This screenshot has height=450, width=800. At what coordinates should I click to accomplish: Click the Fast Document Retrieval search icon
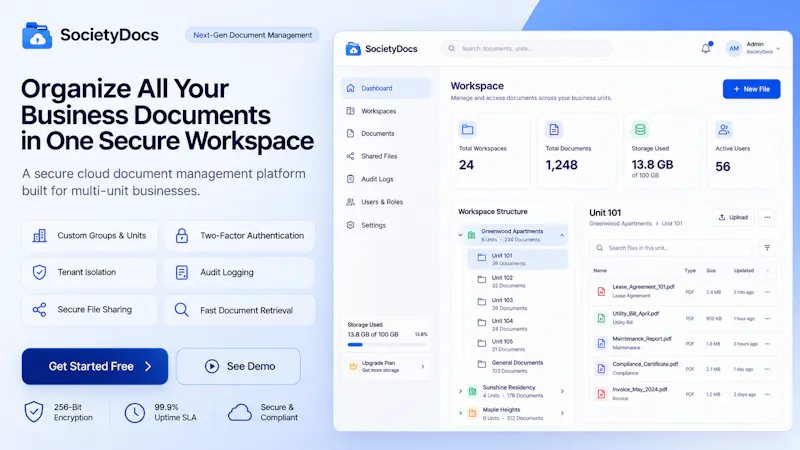click(182, 310)
